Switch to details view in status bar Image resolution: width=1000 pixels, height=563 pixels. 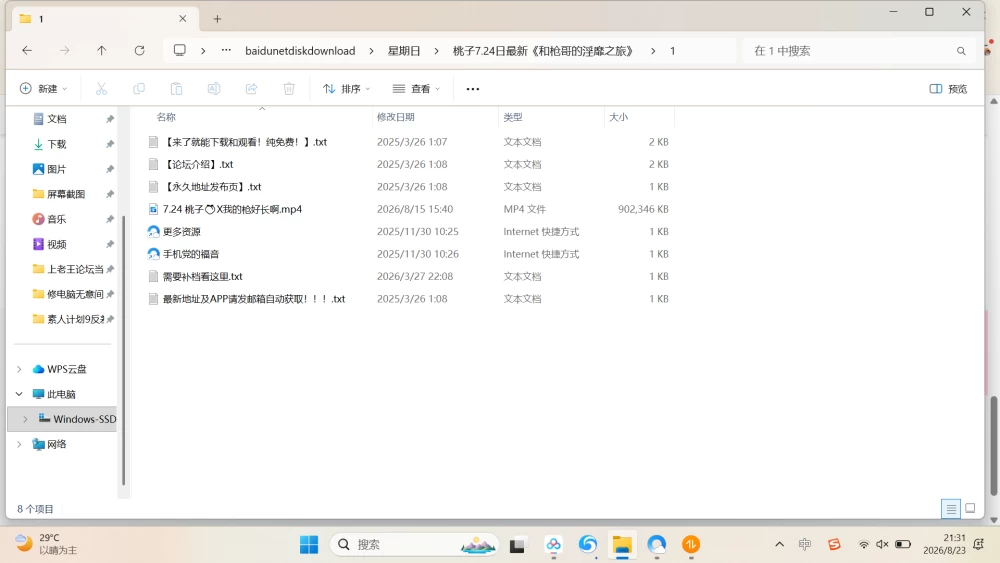click(951, 509)
